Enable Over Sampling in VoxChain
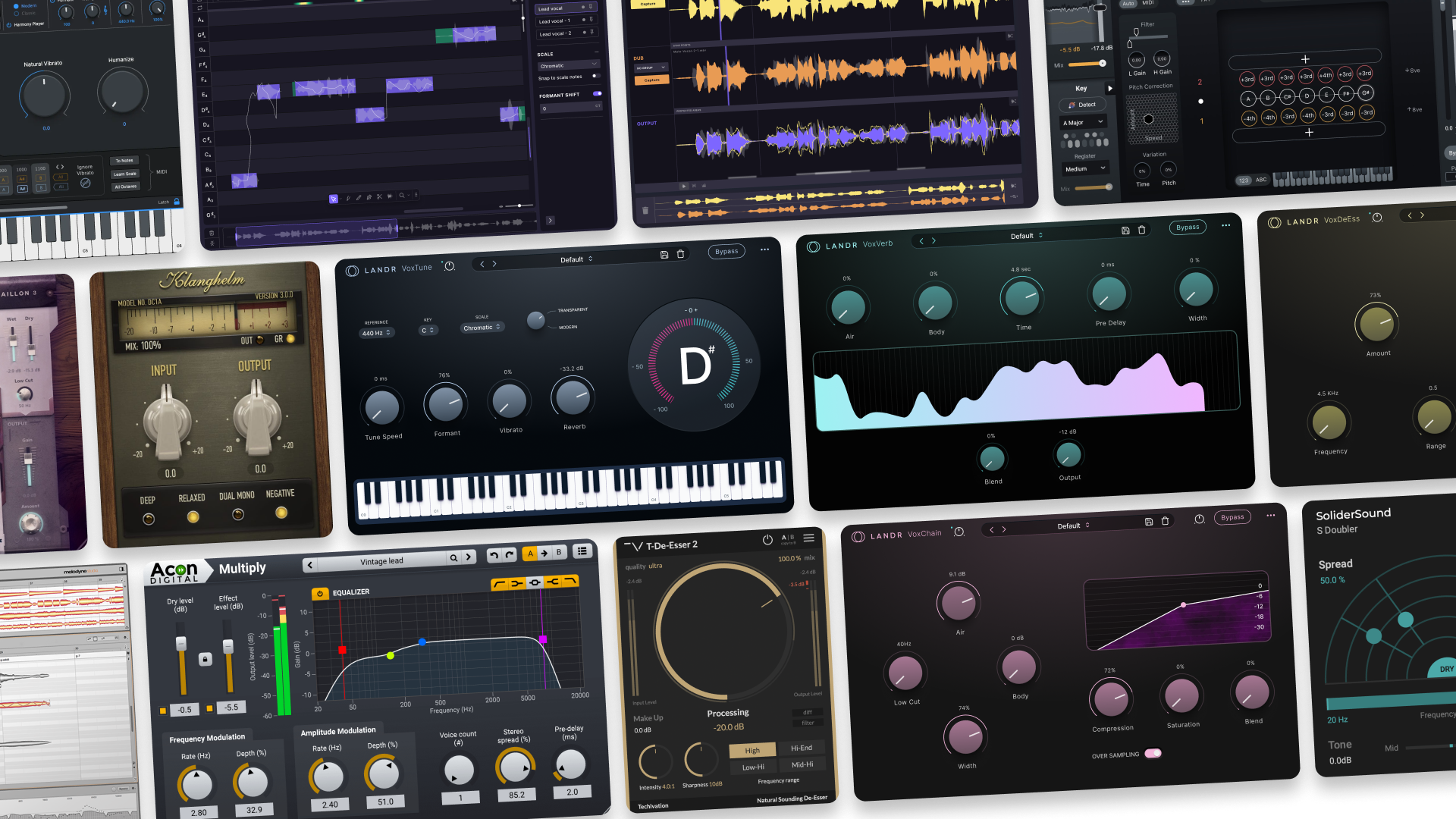Image resolution: width=1456 pixels, height=819 pixels. [1155, 754]
